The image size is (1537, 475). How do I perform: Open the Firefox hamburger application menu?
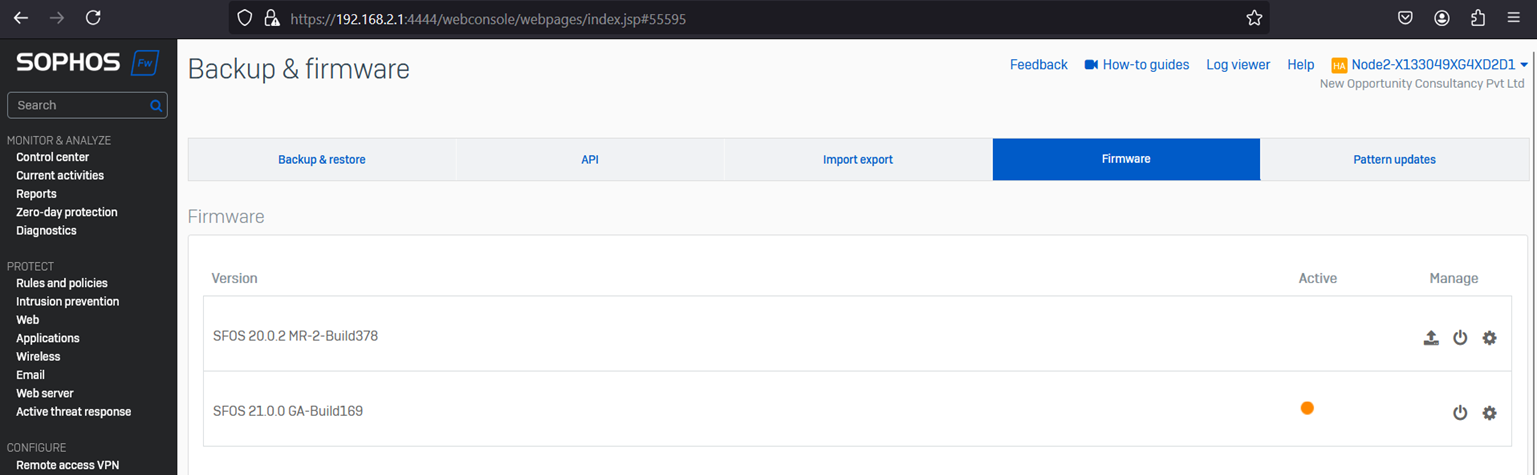1513,18
